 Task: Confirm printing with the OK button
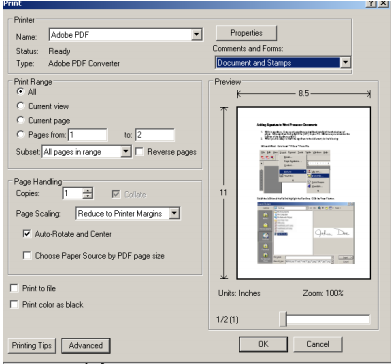pos(263,344)
